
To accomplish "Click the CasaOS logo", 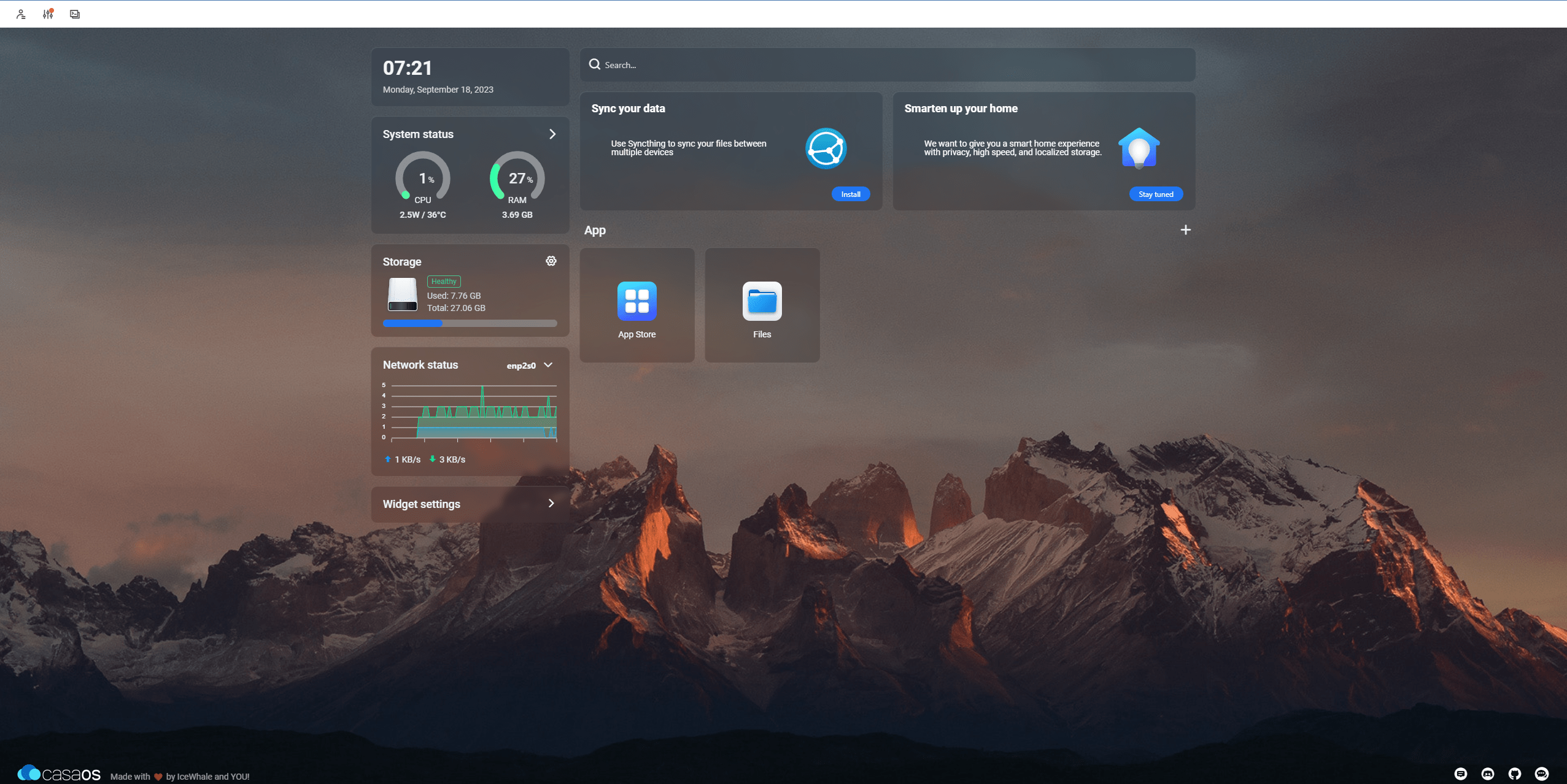I will tap(59, 774).
